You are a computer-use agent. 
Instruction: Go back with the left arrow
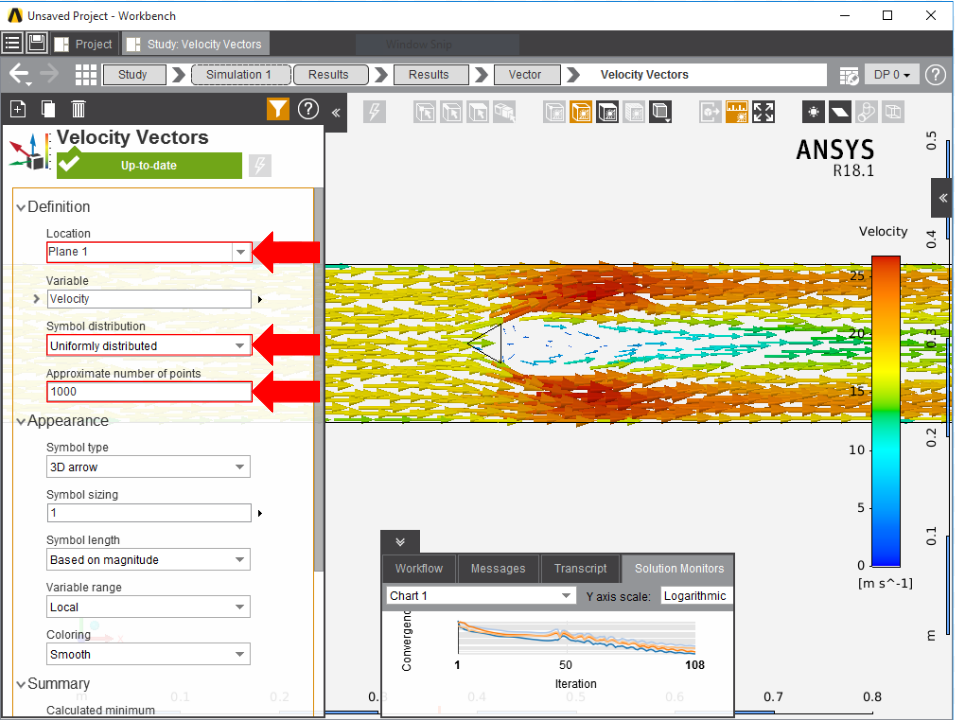tap(19, 74)
